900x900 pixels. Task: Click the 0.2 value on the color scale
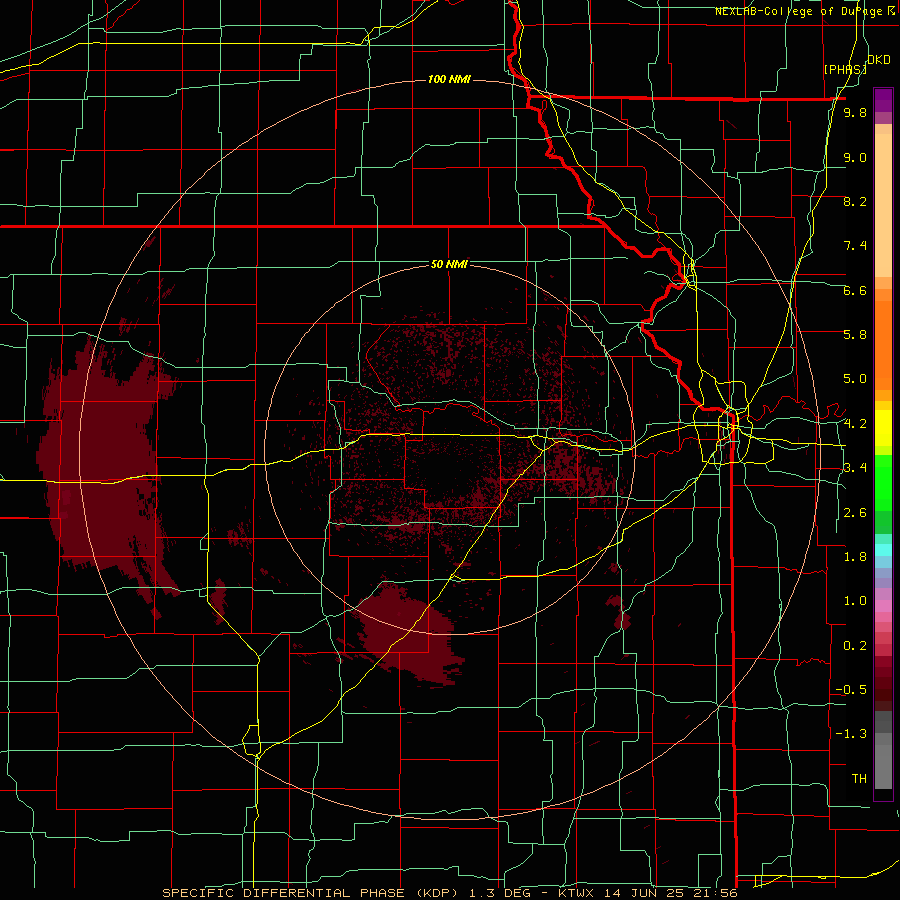[855, 646]
